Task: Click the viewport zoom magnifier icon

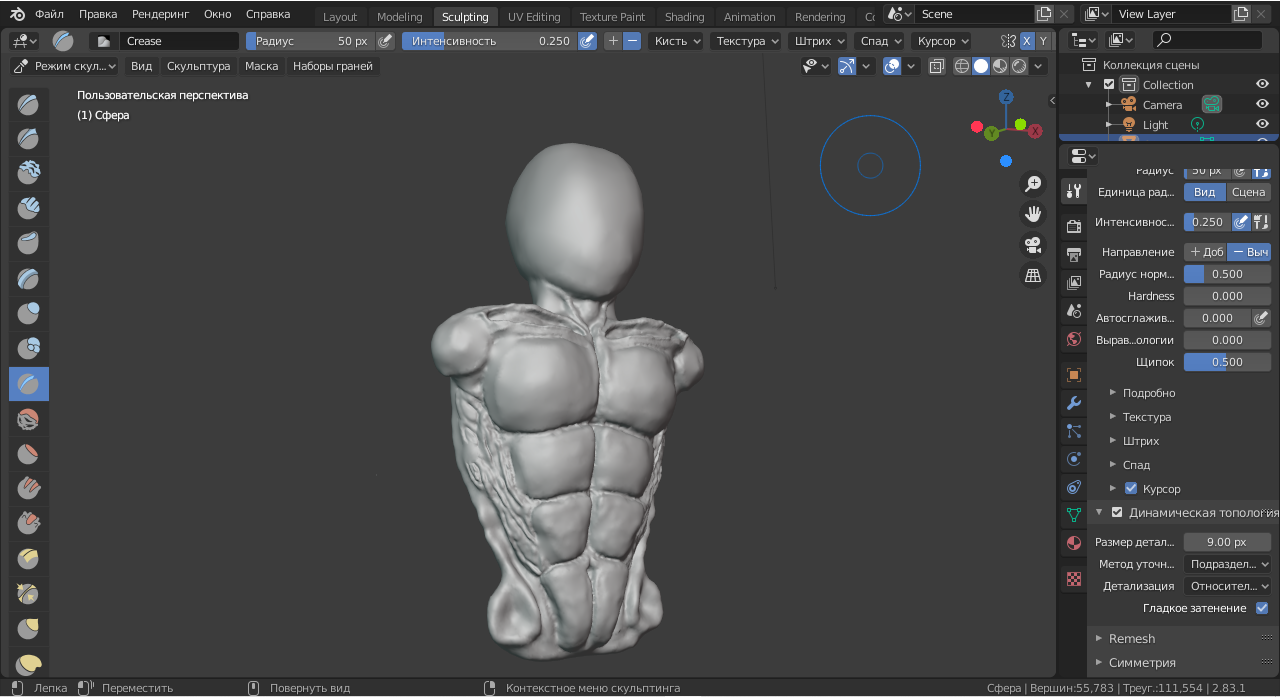Action: (x=1033, y=184)
